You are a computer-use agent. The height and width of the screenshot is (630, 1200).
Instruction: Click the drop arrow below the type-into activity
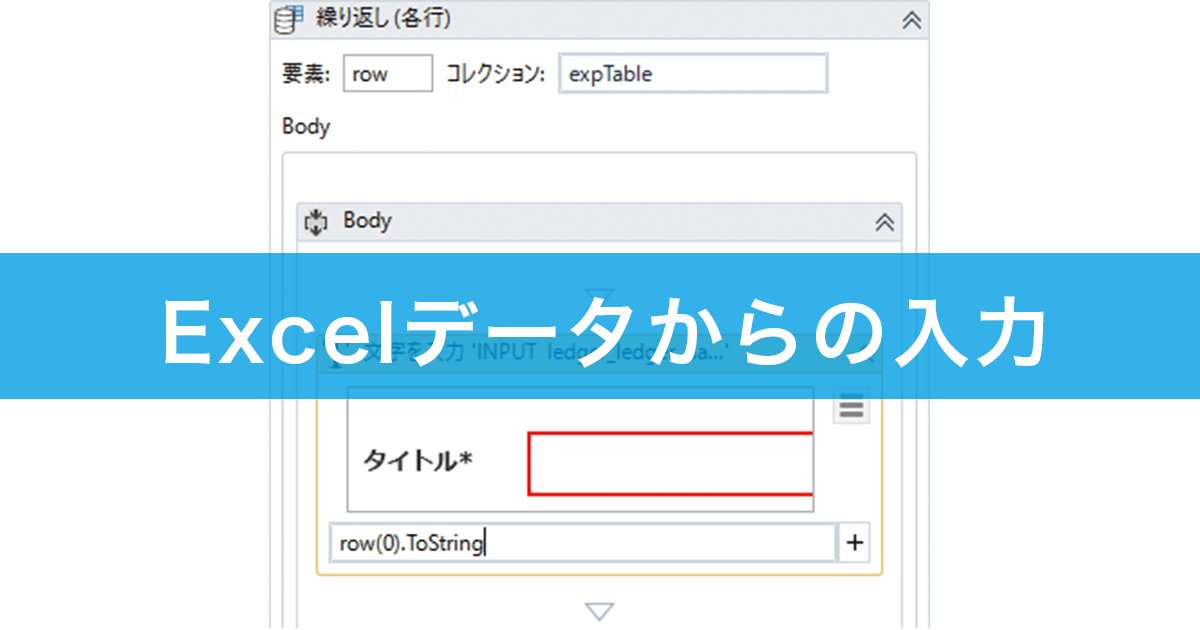pos(599,610)
